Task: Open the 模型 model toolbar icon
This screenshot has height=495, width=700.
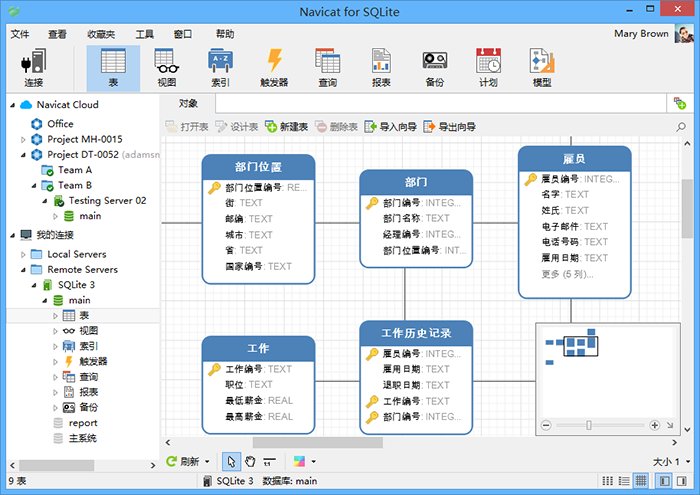Action: tap(542, 68)
